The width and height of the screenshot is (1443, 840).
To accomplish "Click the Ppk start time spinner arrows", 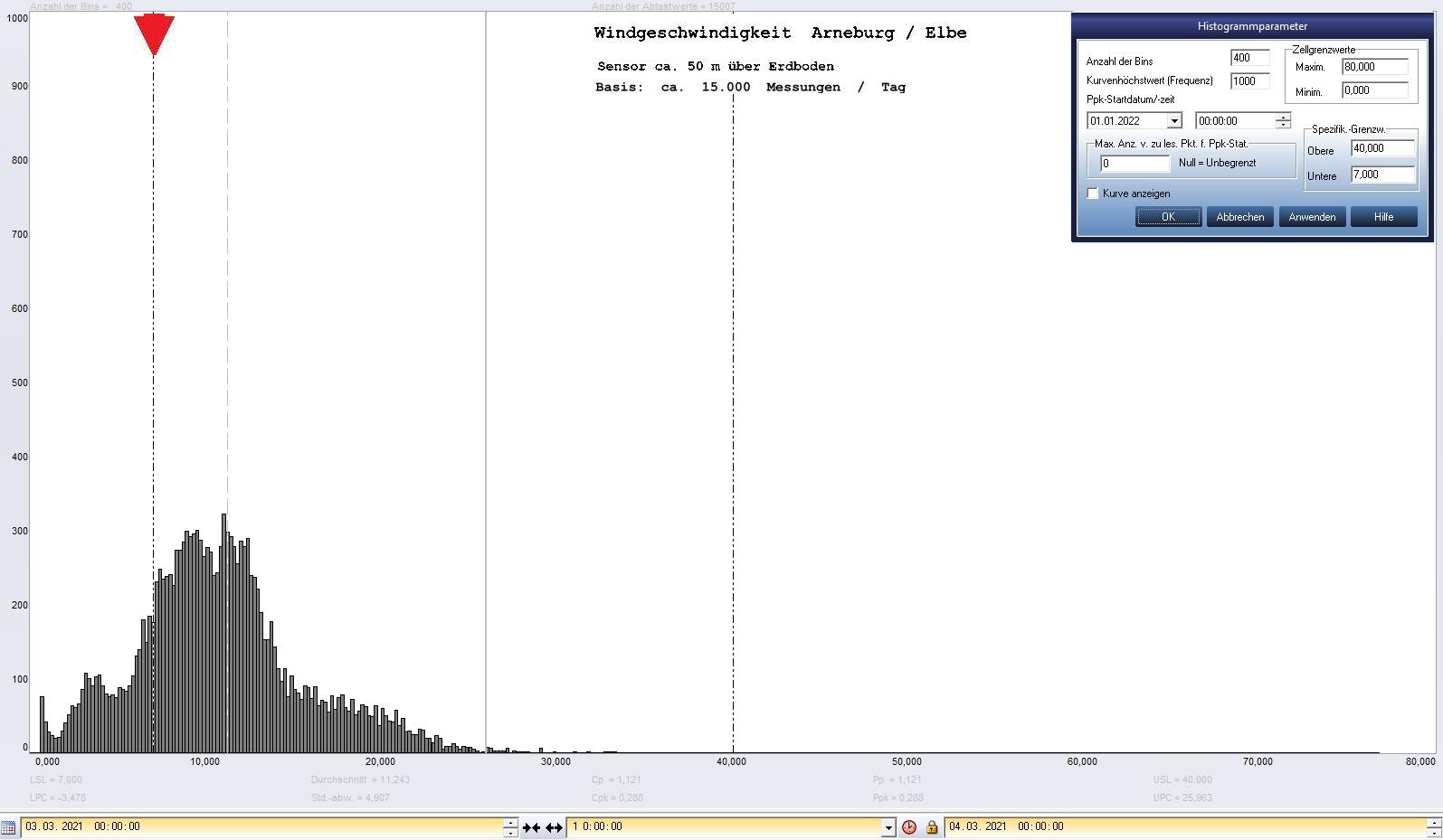I will pyautogui.click(x=1283, y=121).
